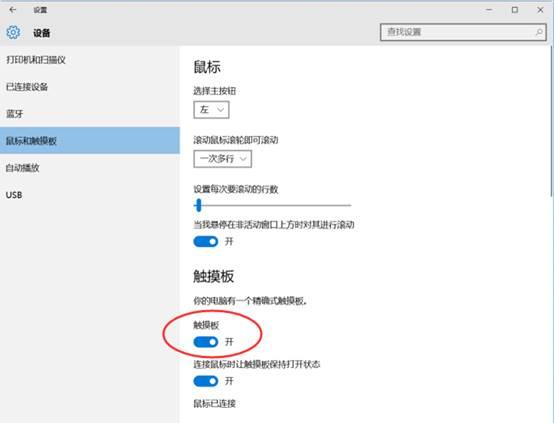Toggle scroll inactive windows switch
Image resolution: width=554 pixels, height=423 pixels.
coord(206,242)
